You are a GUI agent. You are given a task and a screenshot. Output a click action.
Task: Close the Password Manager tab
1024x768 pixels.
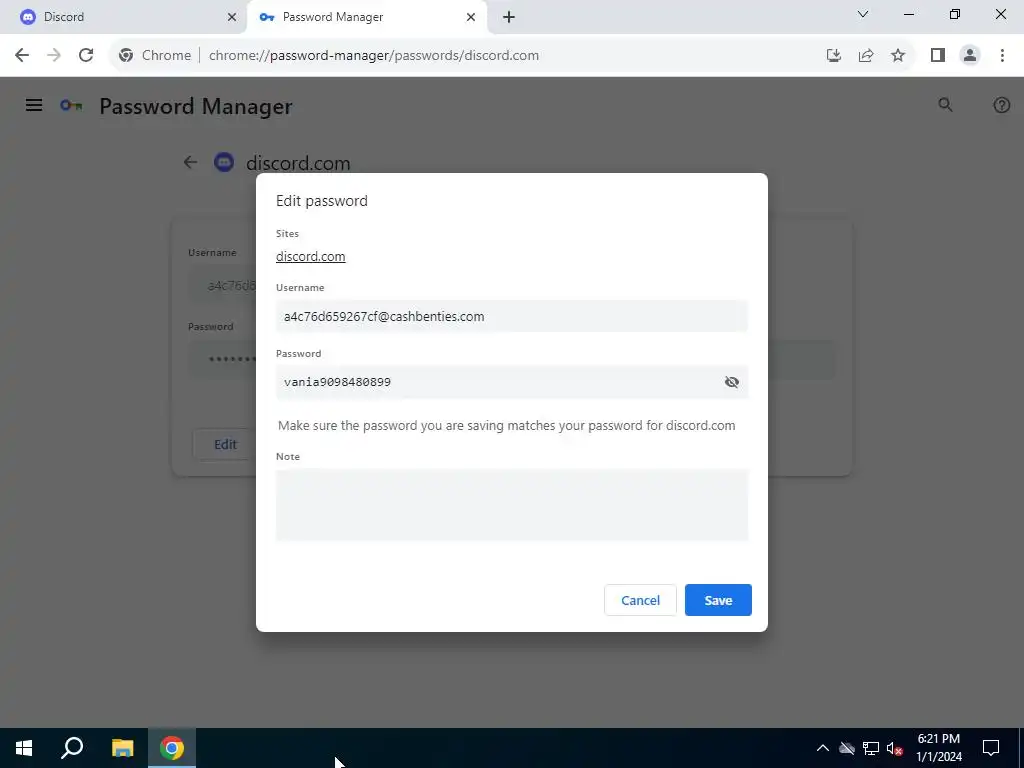[471, 17]
